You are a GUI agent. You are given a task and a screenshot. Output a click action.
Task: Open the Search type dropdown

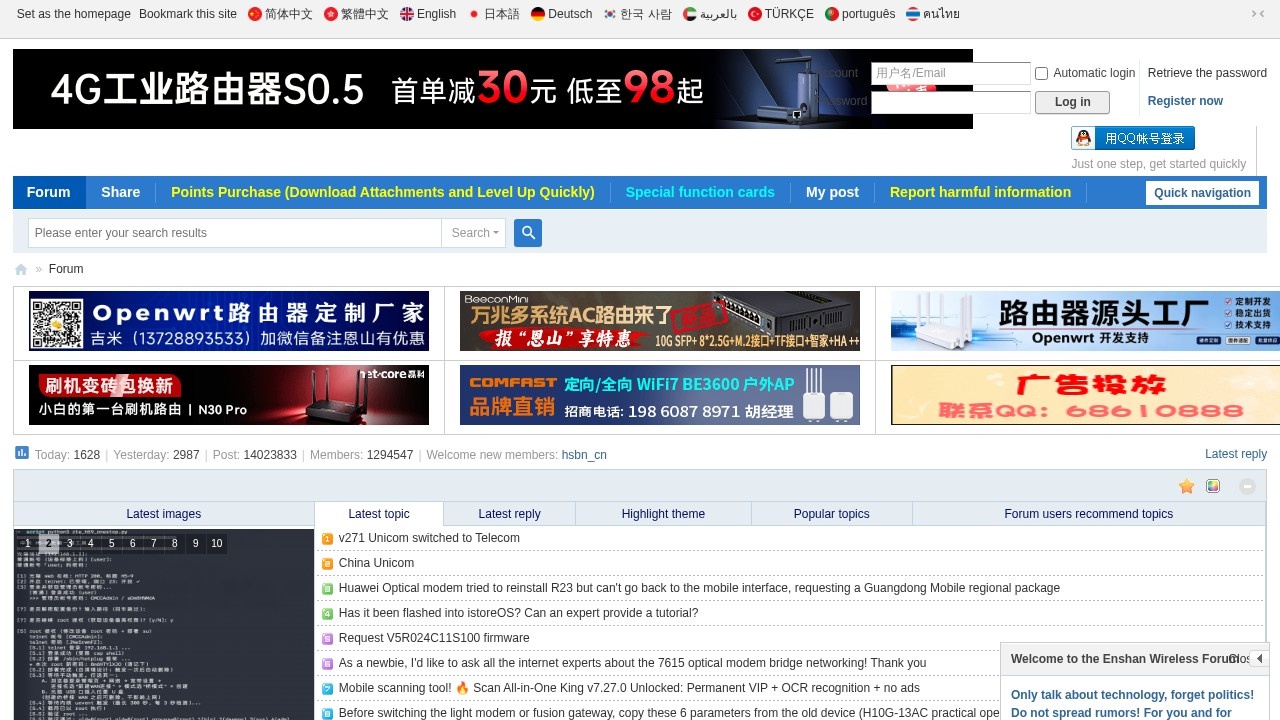coord(474,233)
